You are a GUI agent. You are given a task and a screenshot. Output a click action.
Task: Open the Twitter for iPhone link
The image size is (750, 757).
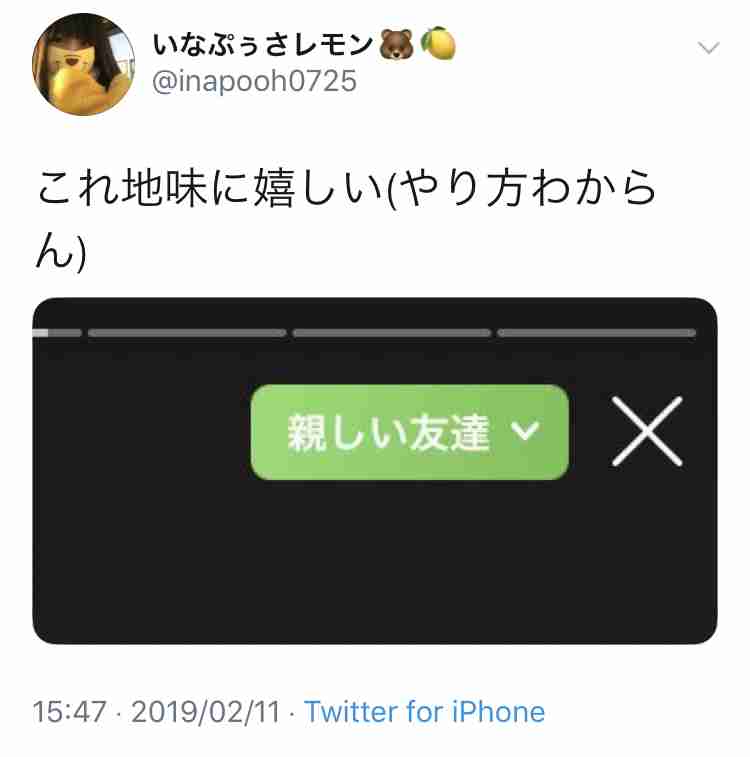(424, 712)
